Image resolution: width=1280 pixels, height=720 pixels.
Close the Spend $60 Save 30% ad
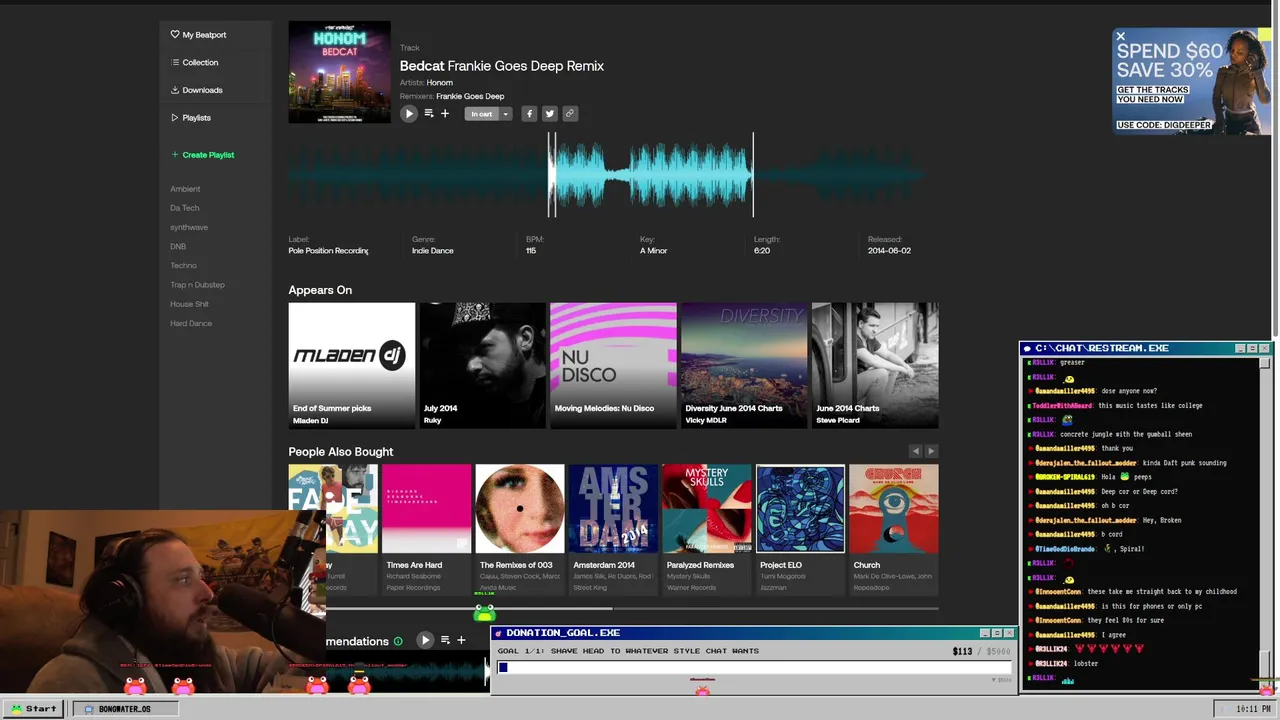click(x=1120, y=36)
